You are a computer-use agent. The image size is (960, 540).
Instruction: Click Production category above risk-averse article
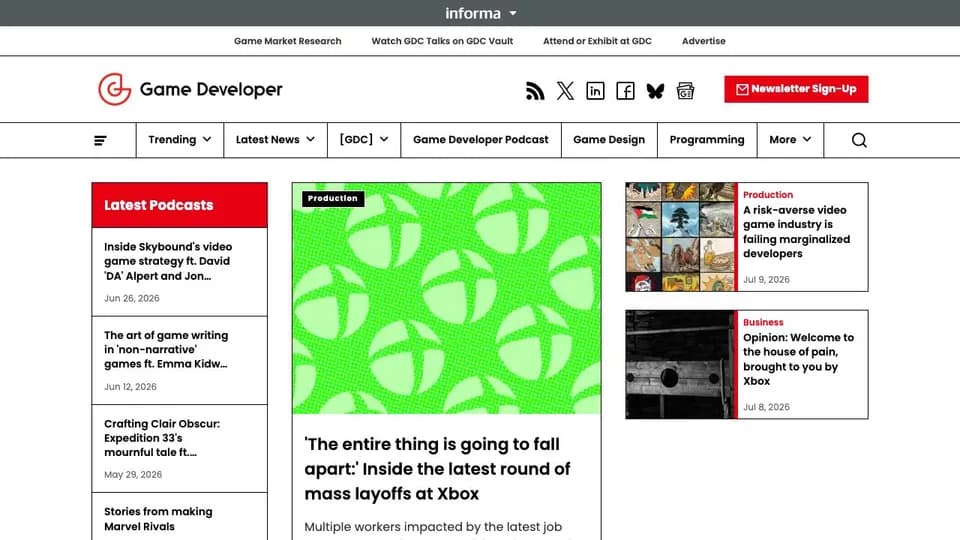point(768,195)
